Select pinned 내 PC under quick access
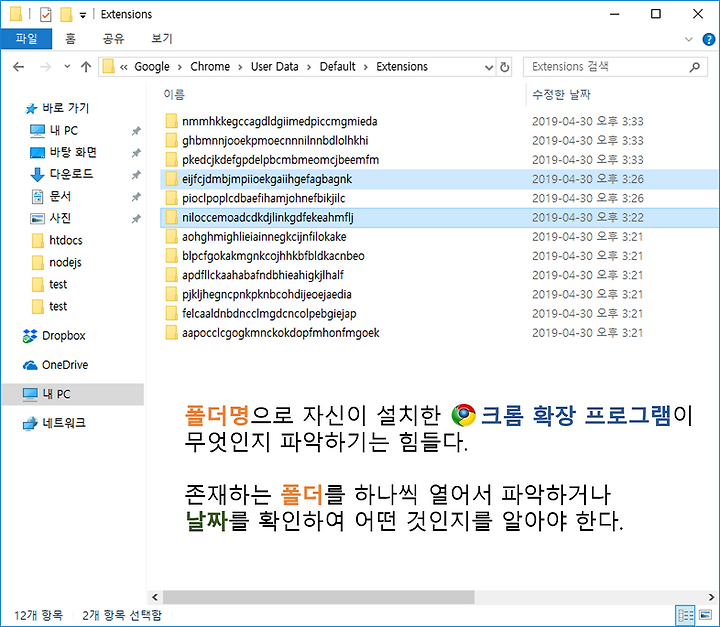Image resolution: width=720 pixels, height=627 pixels. pos(64,130)
